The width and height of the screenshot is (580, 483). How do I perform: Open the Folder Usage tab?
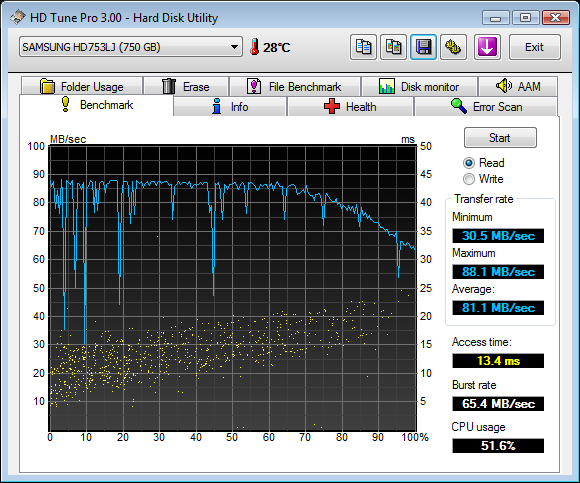tap(82, 87)
